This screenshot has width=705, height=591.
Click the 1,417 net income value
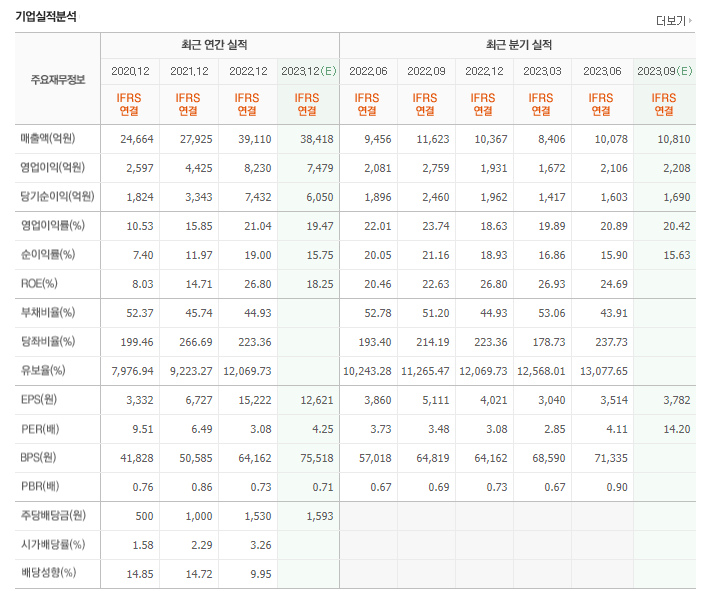tap(552, 197)
